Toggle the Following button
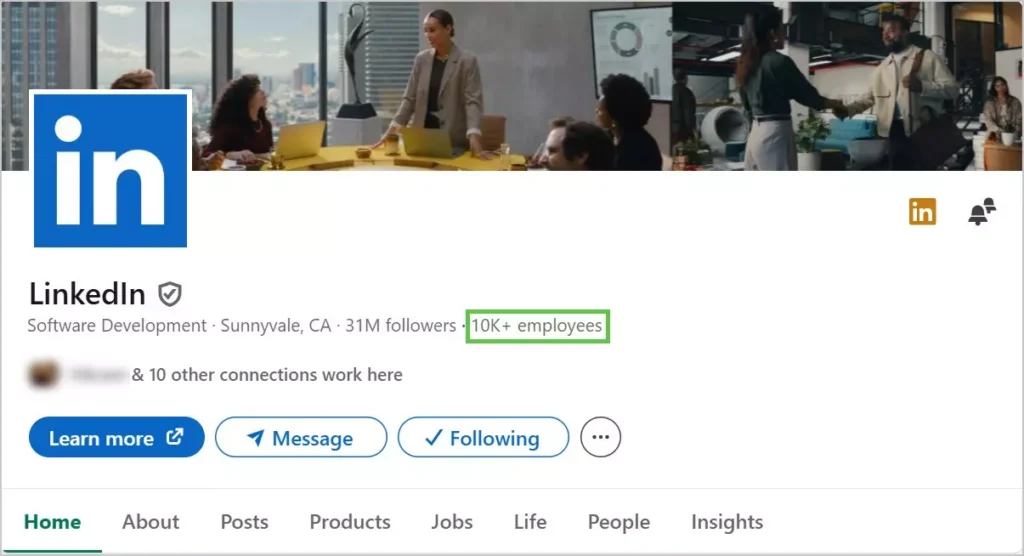 point(483,438)
